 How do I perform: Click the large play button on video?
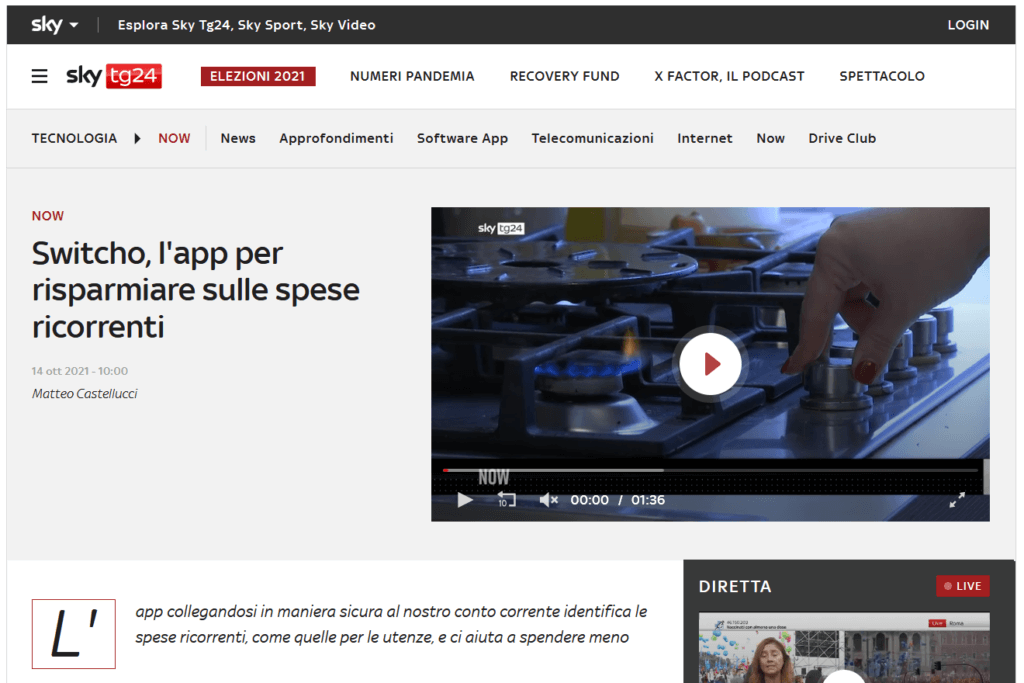point(710,364)
